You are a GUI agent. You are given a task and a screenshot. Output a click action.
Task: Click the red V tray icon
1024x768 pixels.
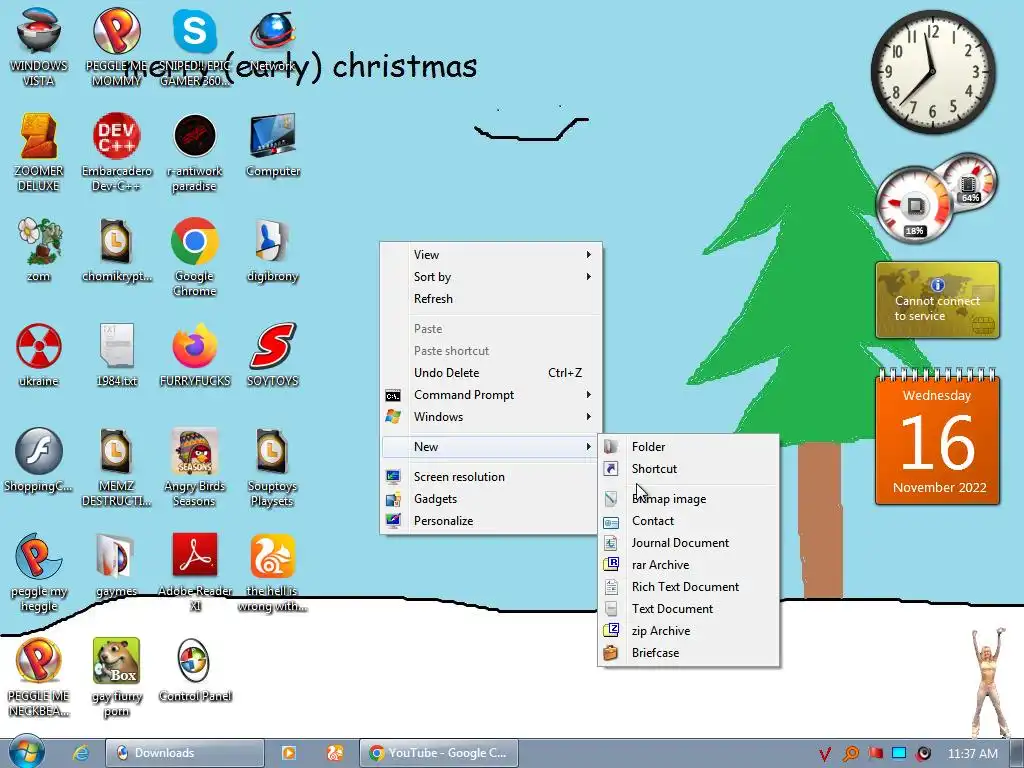tap(825, 754)
